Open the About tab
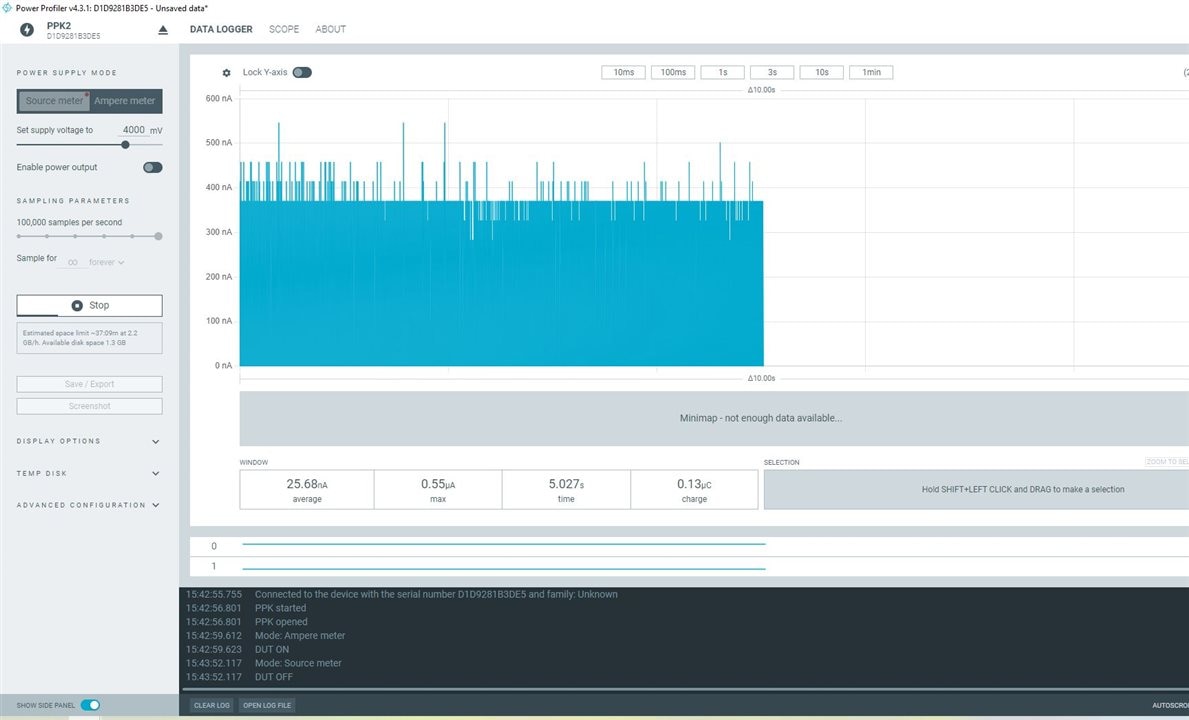This screenshot has height=720, width=1189. click(331, 29)
